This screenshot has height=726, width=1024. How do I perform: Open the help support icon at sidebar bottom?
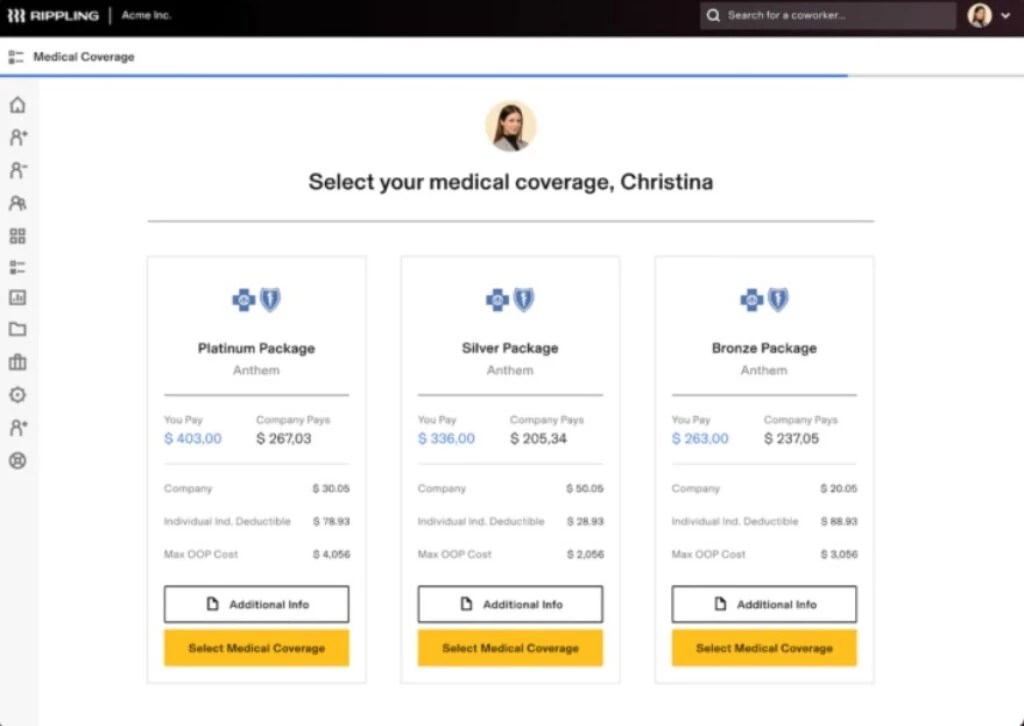tap(16, 461)
